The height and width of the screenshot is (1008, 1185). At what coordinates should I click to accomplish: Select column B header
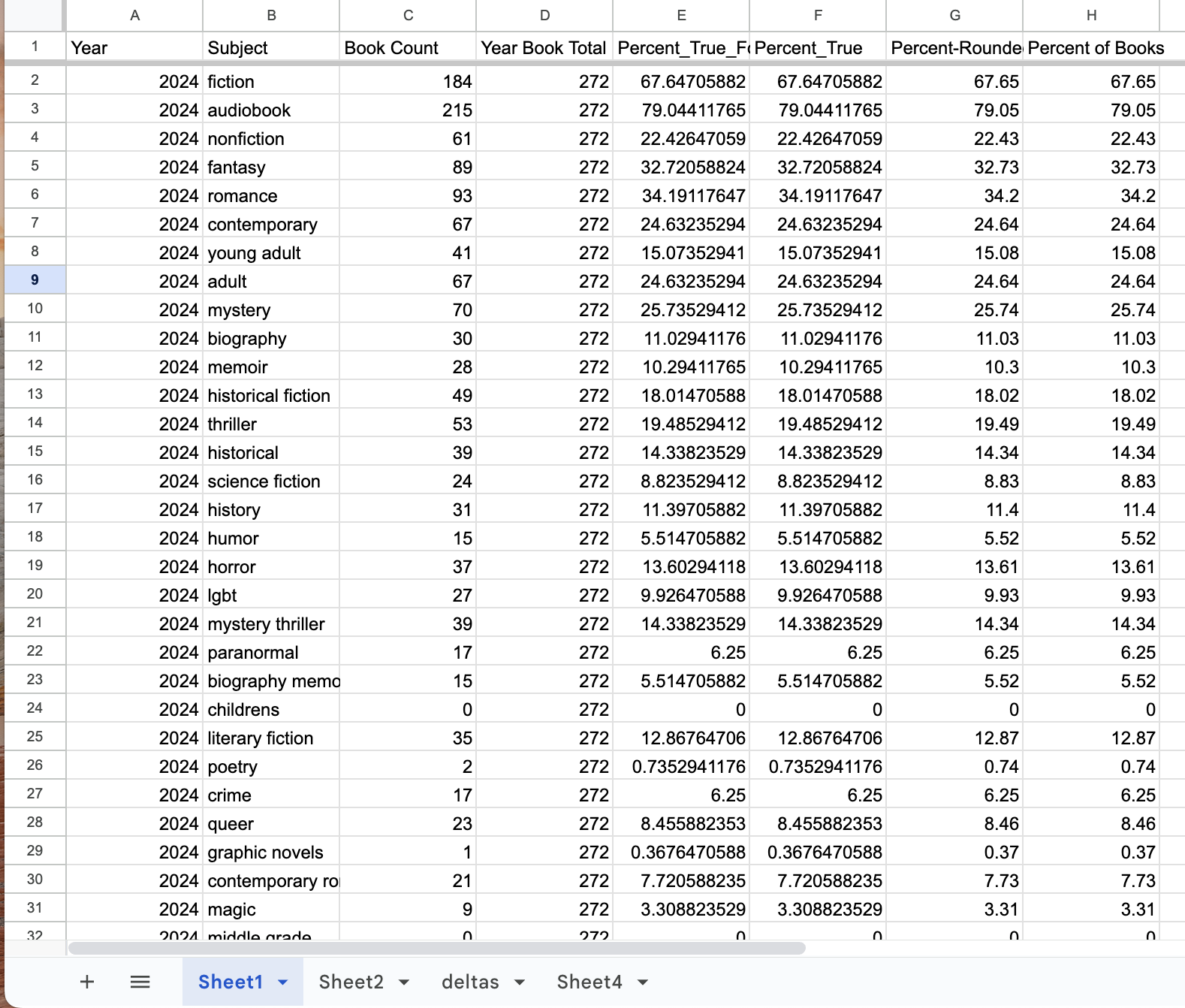pos(271,15)
